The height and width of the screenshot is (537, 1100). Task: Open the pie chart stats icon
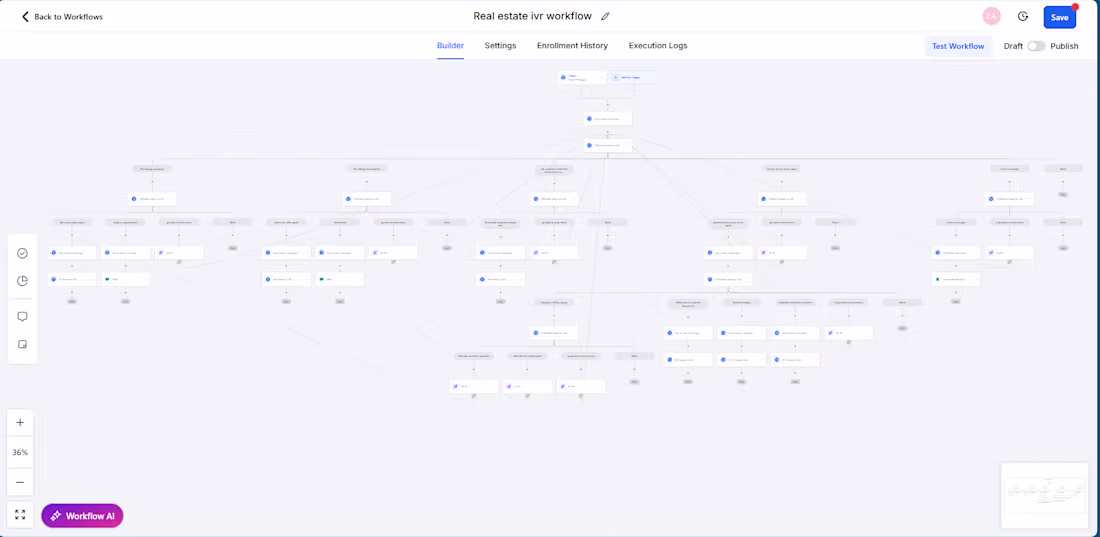coord(22,281)
